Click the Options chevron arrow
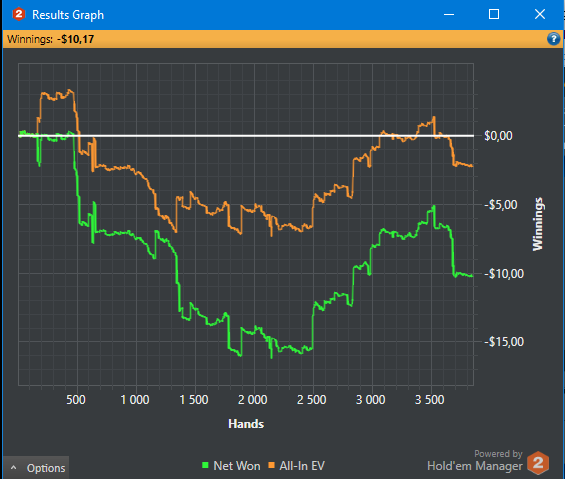565x479 pixels. click(13, 467)
